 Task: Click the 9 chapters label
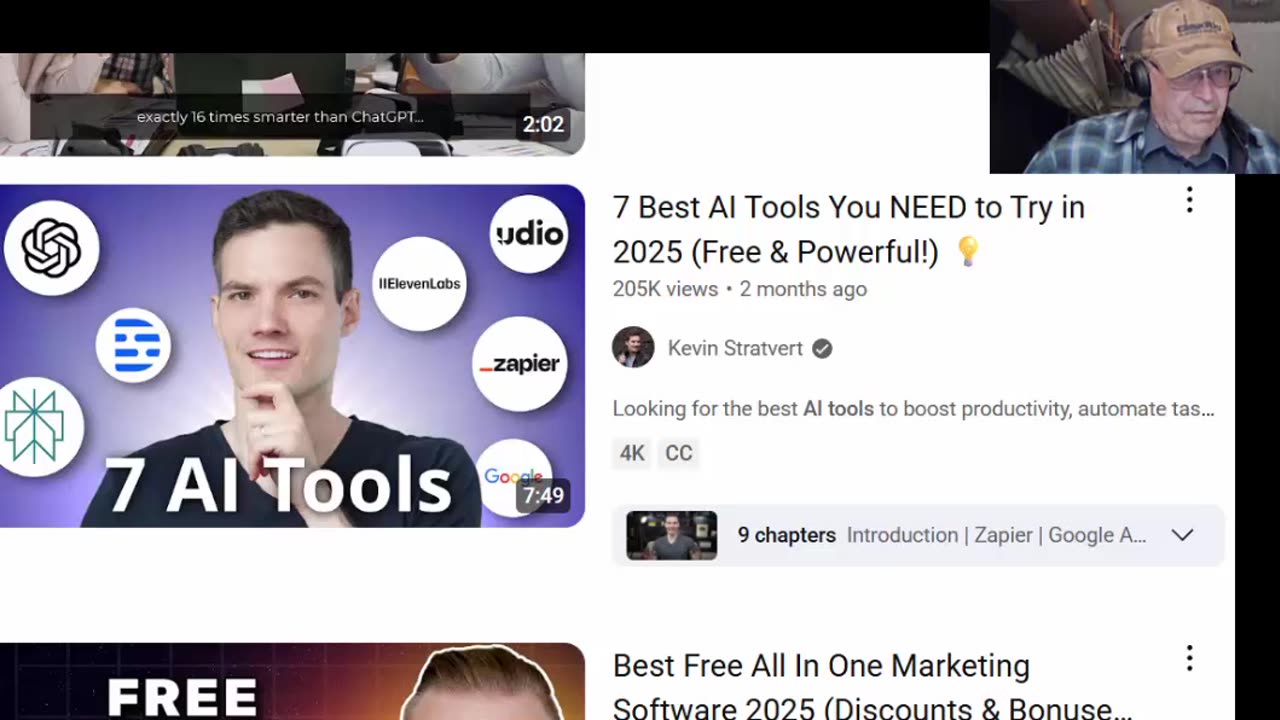787,535
